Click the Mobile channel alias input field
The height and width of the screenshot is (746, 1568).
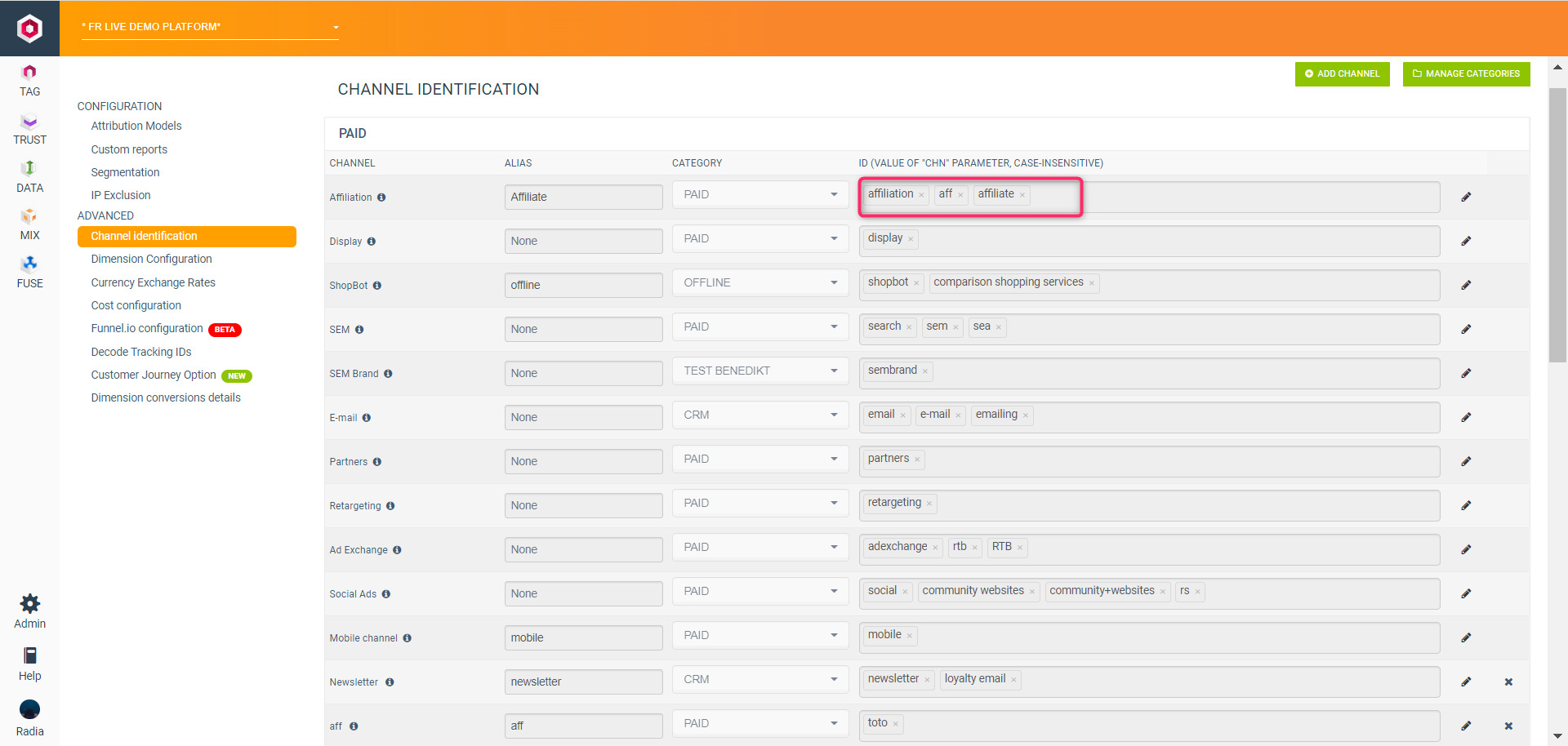coord(583,637)
